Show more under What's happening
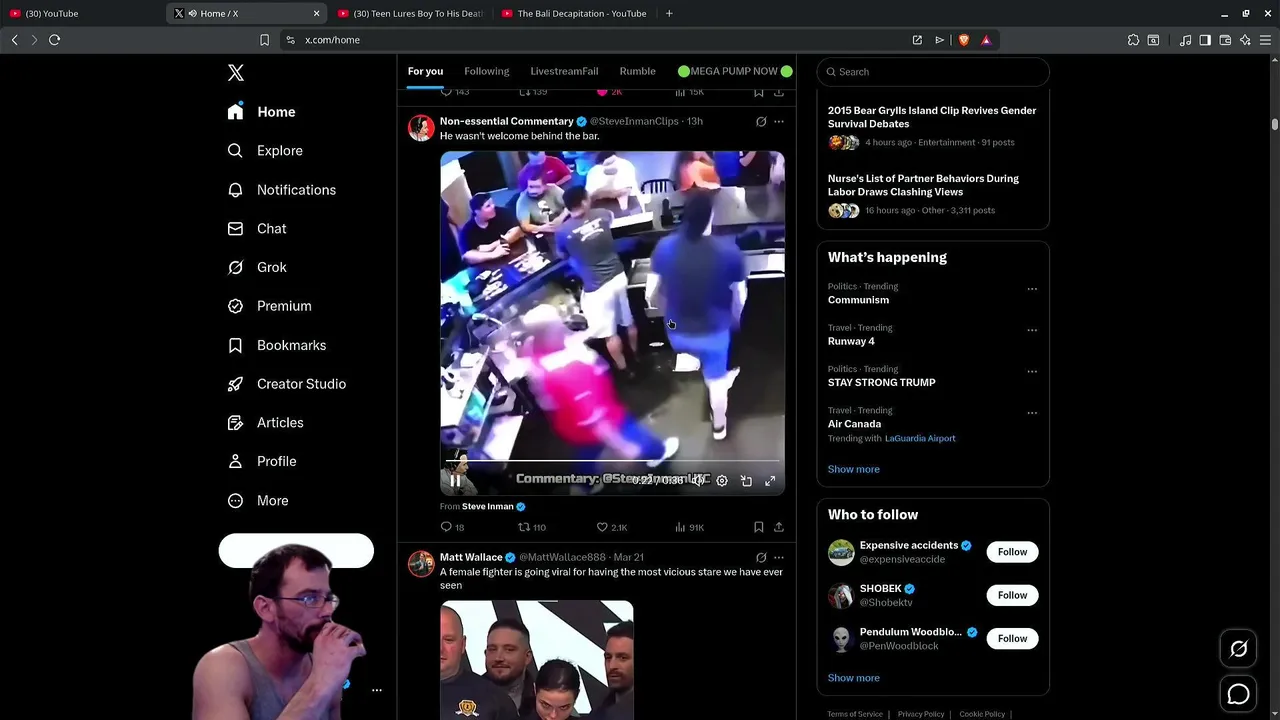This screenshot has width=1280, height=720. point(853,469)
